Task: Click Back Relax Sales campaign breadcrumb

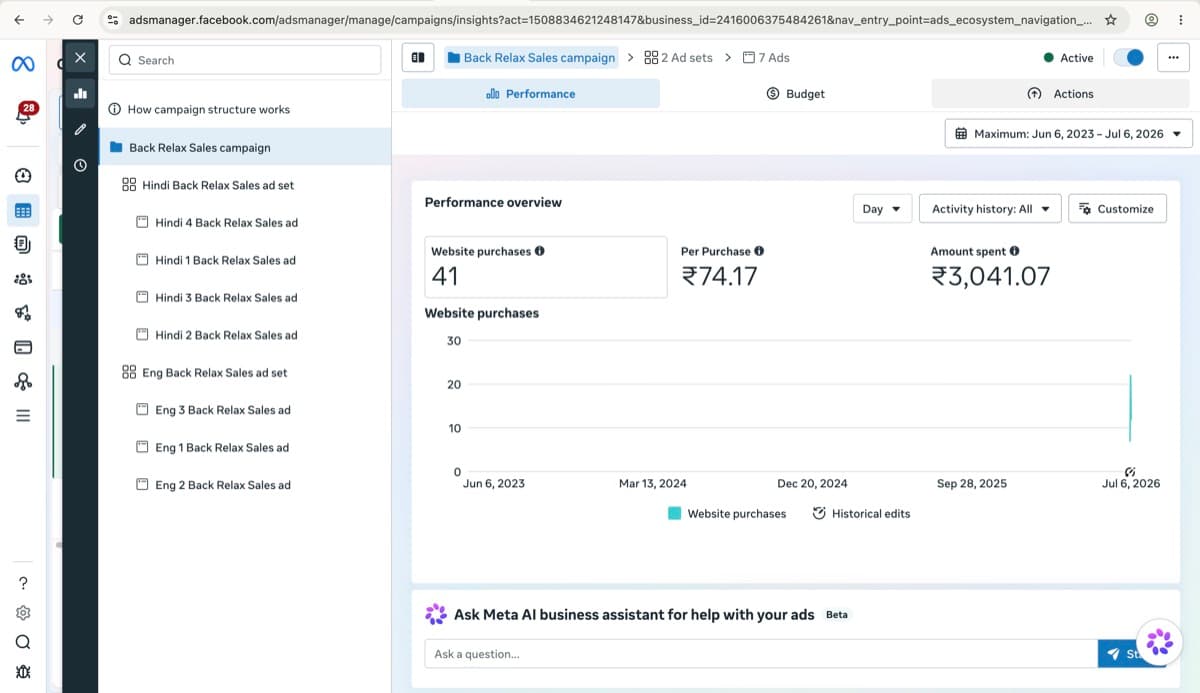Action: coord(531,58)
